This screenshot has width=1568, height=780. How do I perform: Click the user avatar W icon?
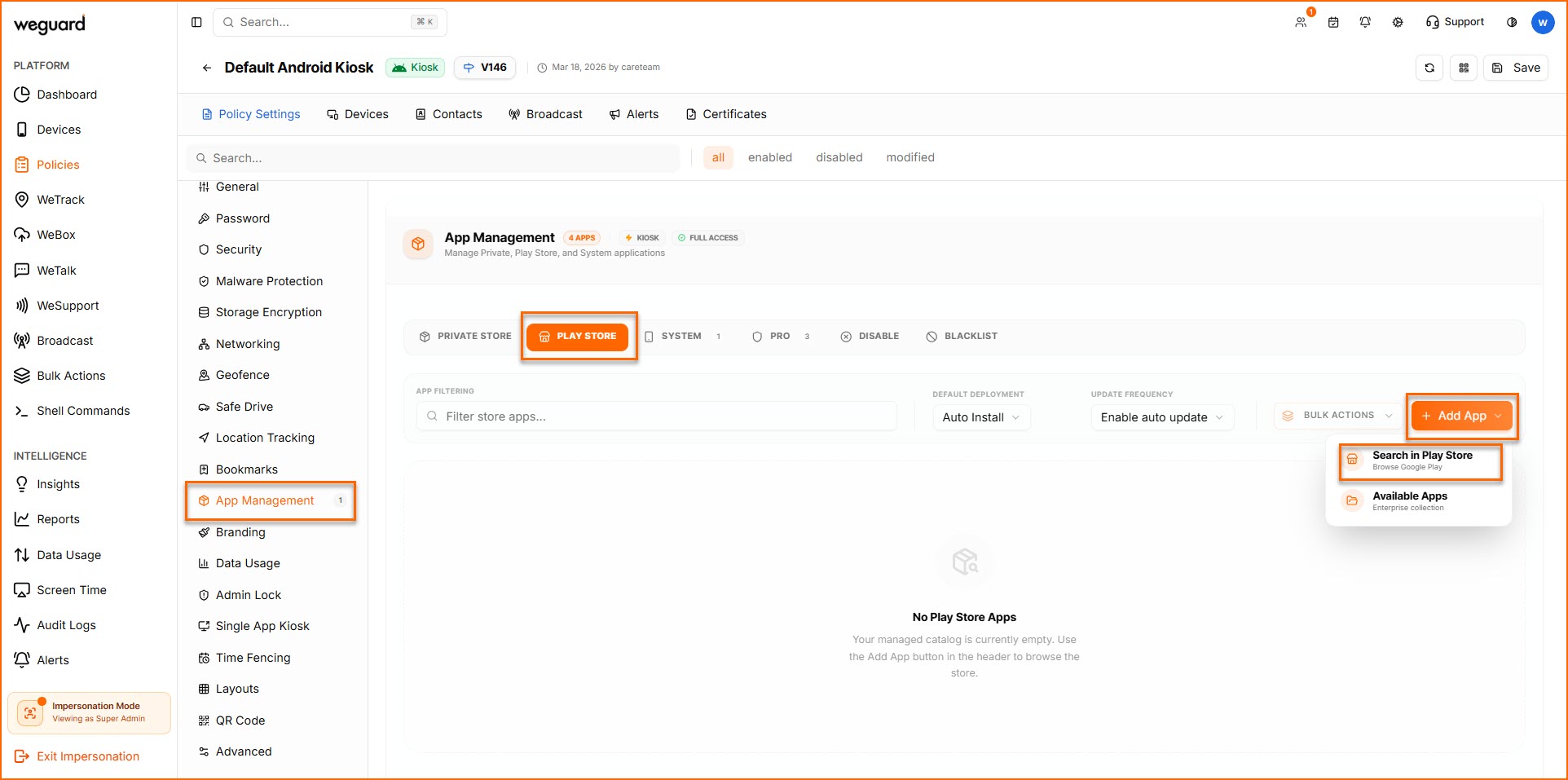pyautogui.click(x=1542, y=22)
